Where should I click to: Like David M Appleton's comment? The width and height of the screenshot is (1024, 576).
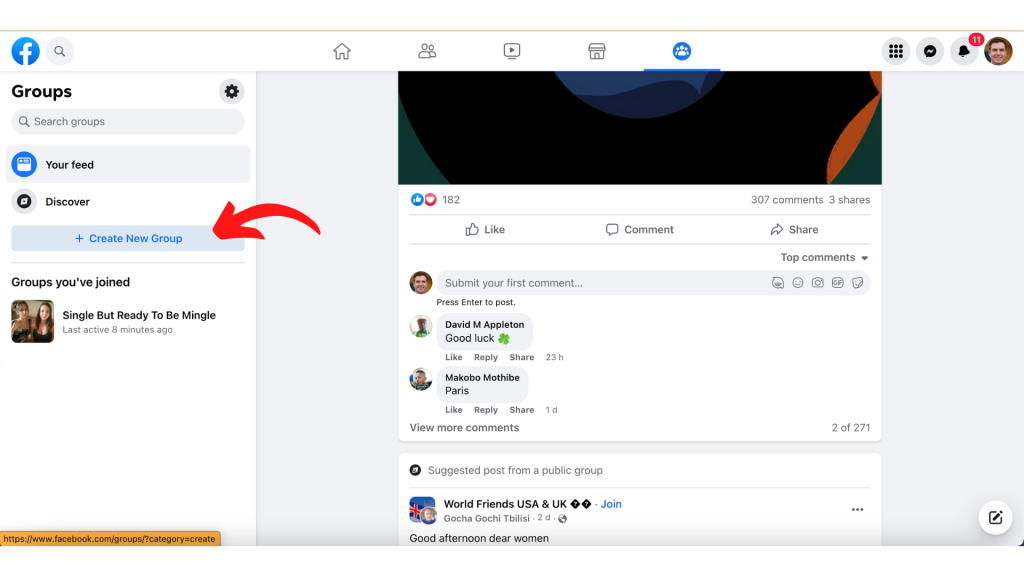pos(454,357)
